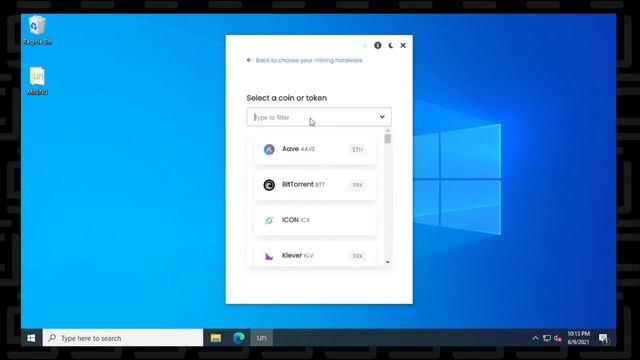Click the coin list scroll up arrow
This screenshot has height=360, width=640.
388,131
